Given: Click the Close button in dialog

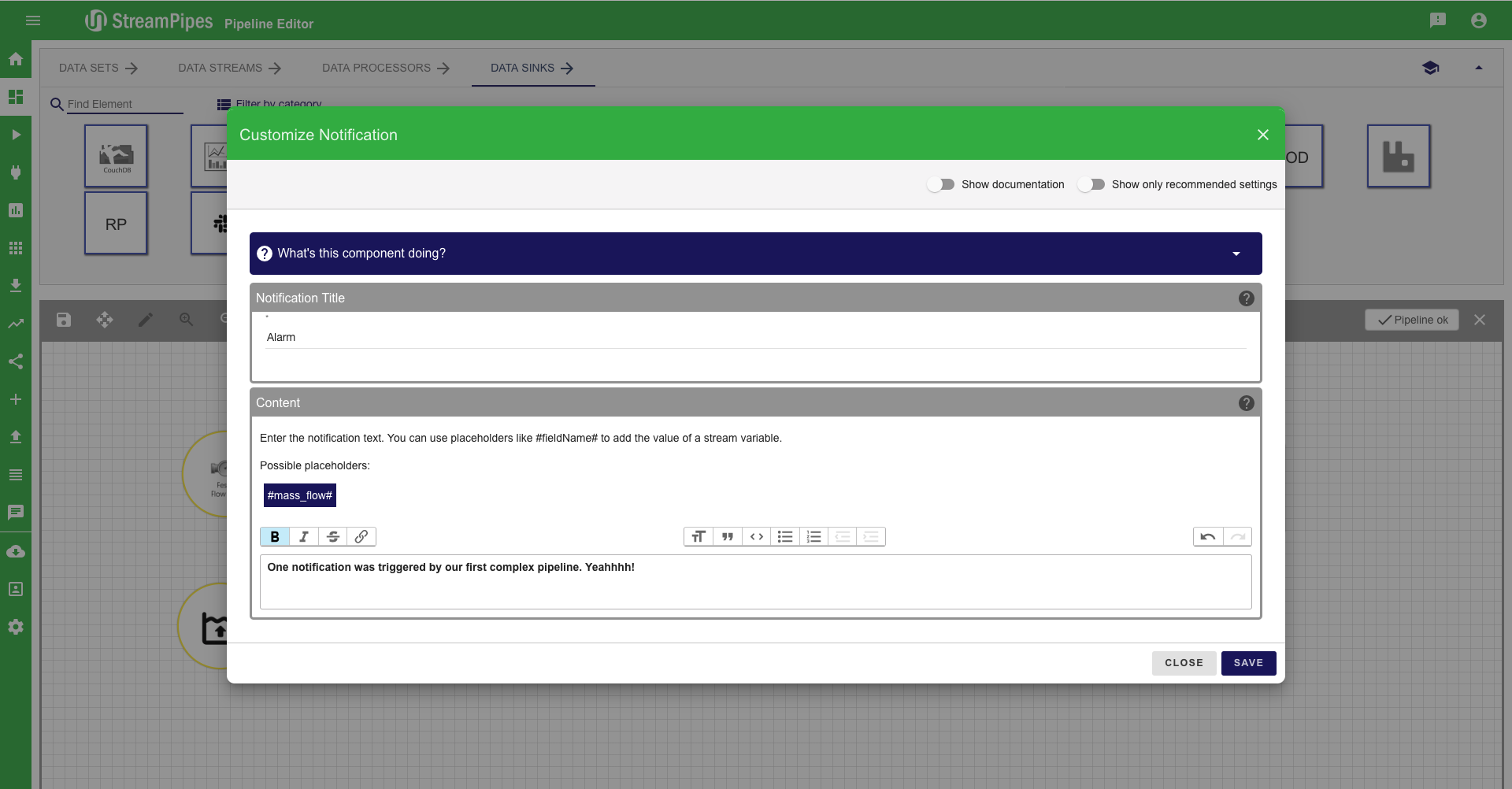Looking at the screenshot, I should [x=1184, y=663].
